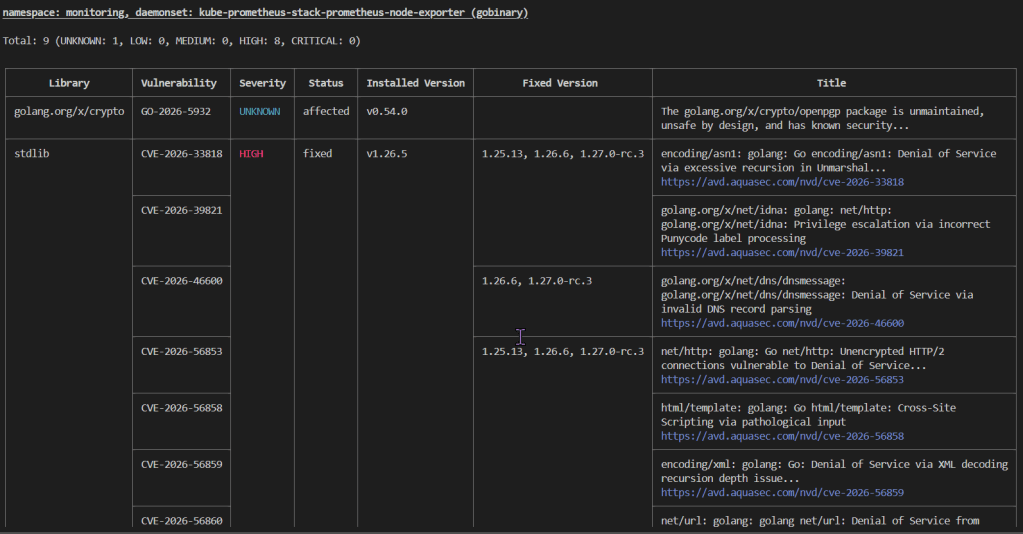Select the CVE-2026-39821 vulnerability ID
The image size is (1023, 534).
(181, 210)
